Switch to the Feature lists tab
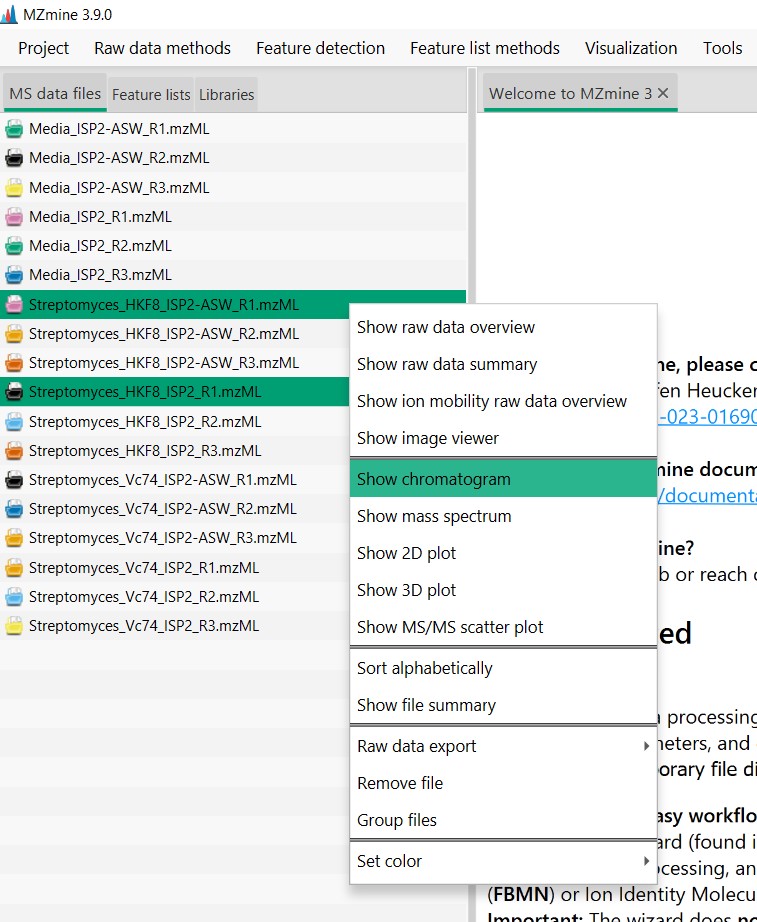The width and height of the screenshot is (757, 922). pyautogui.click(x=151, y=95)
